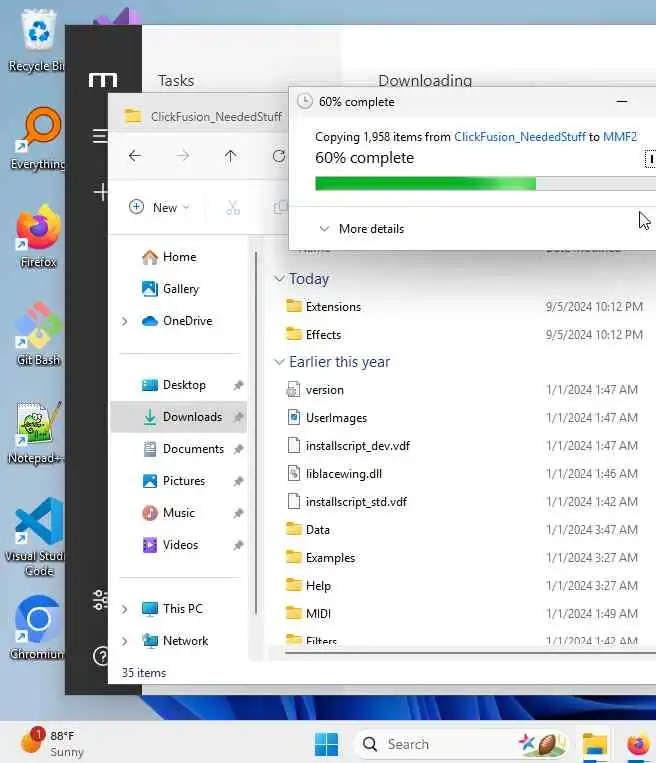Click navigation pane vertical scrollbar
Image resolution: width=656 pixels, height=763 pixels.
pyautogui.click(x=255, y=433)
